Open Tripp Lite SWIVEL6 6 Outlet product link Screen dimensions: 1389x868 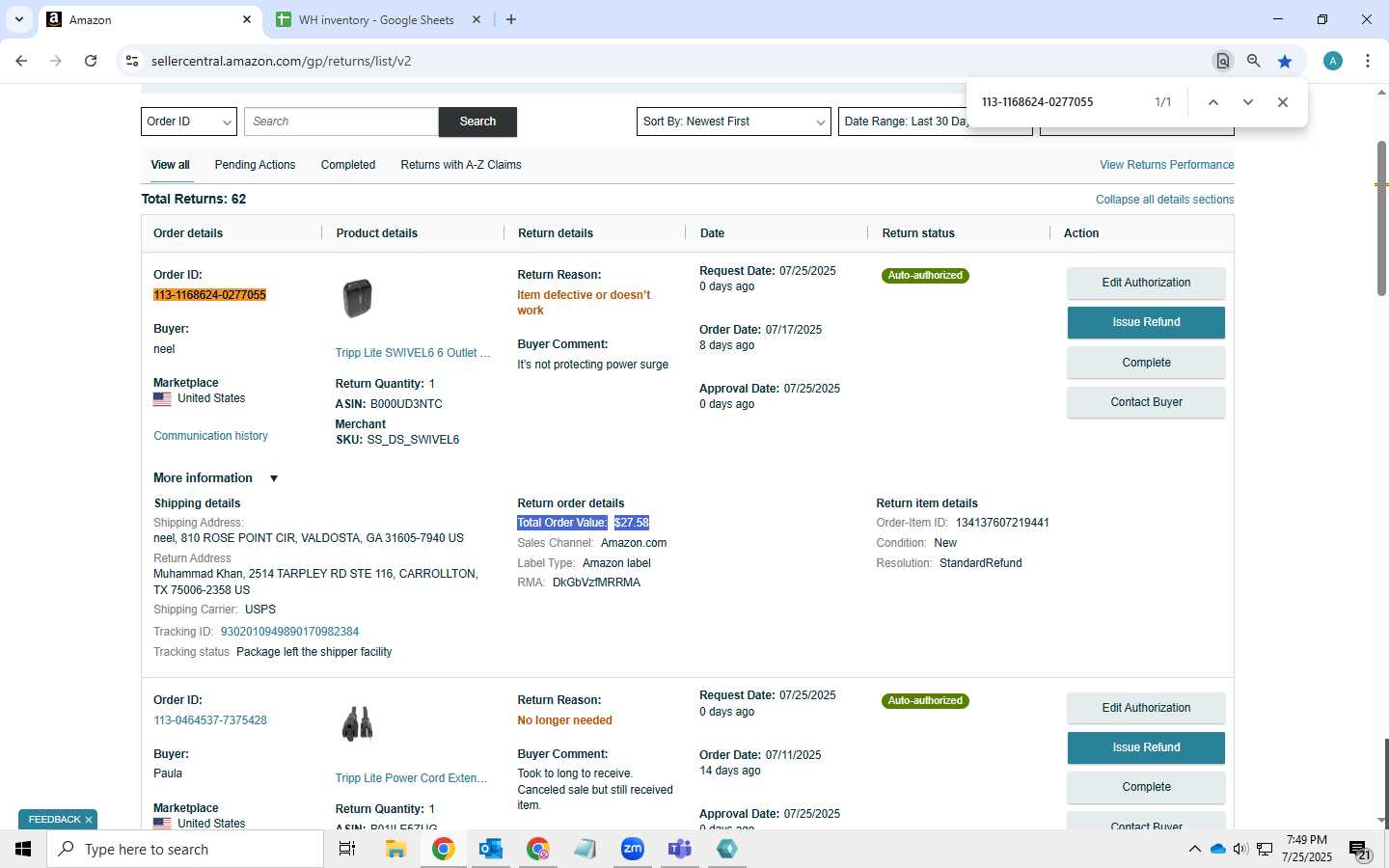click(x=413, y=353)
